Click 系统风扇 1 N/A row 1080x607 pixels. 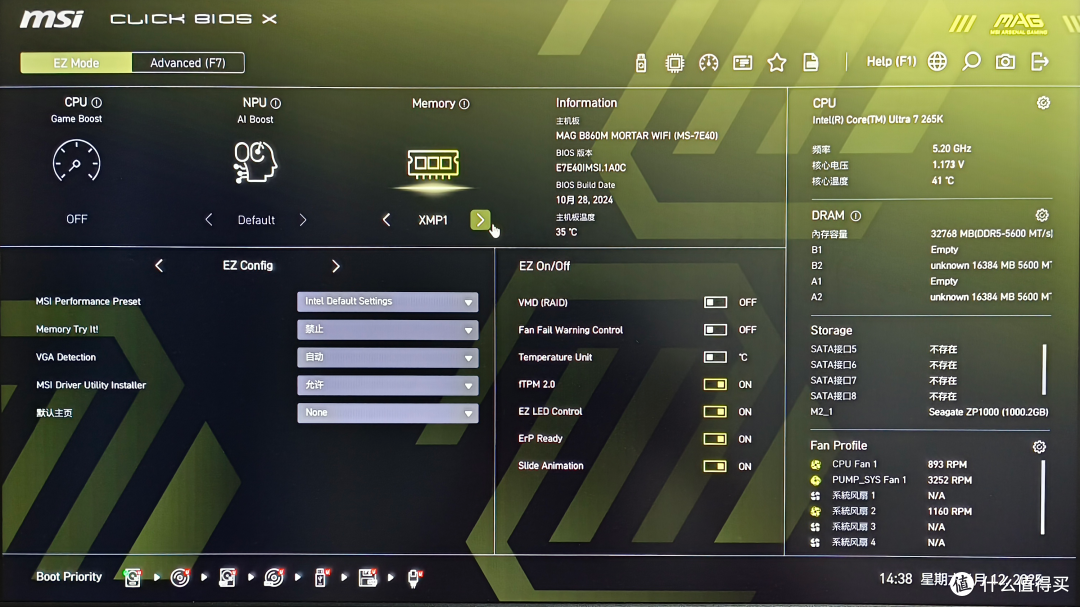[x=879, y=495]
